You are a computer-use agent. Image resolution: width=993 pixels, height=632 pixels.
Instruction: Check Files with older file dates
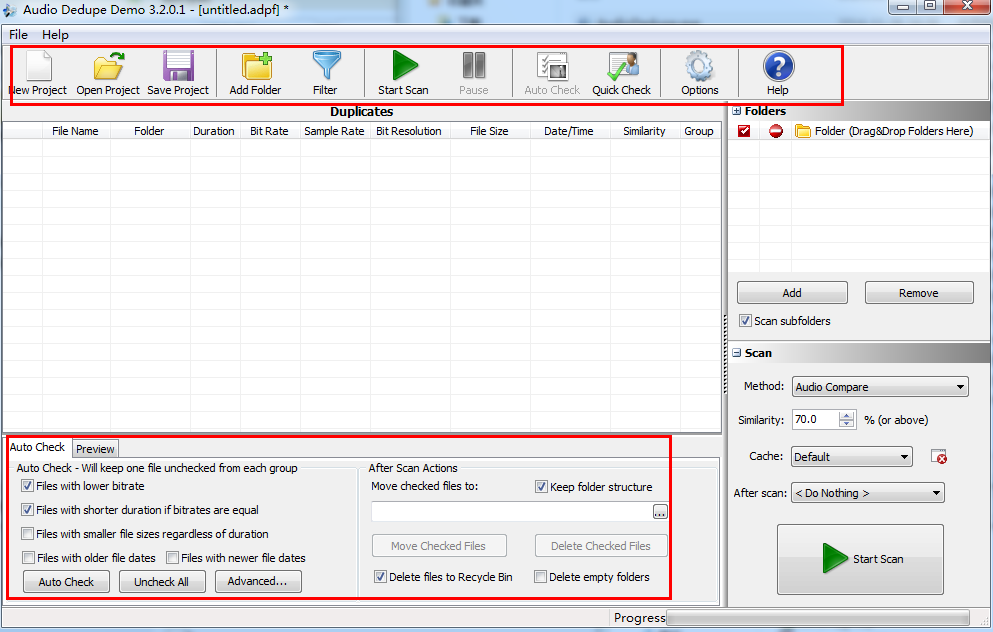pyautogui.click(x=28, y=558)
